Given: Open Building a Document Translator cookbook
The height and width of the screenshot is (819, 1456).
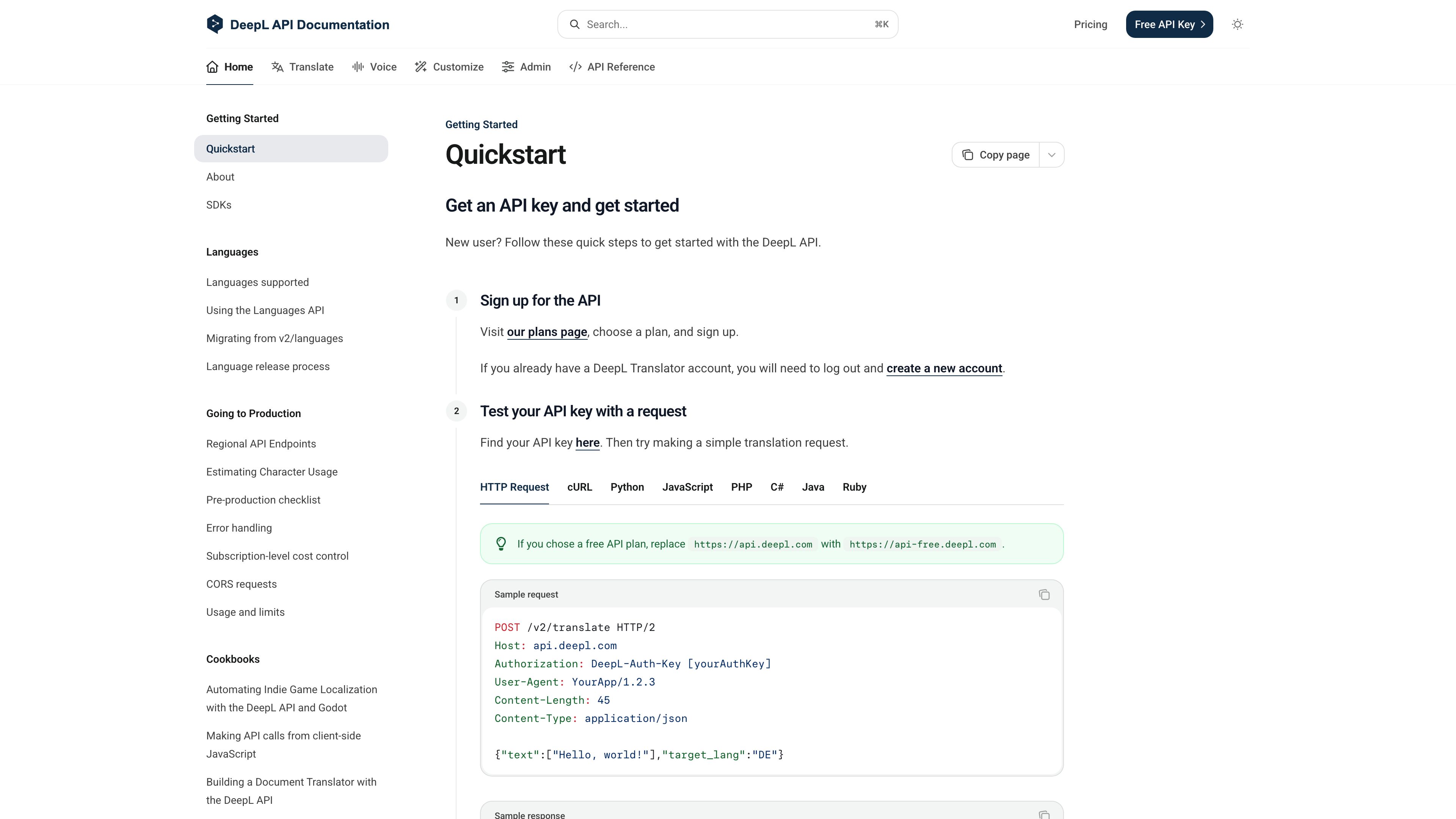Looking at the screenshot, I should tap(291, 791).
